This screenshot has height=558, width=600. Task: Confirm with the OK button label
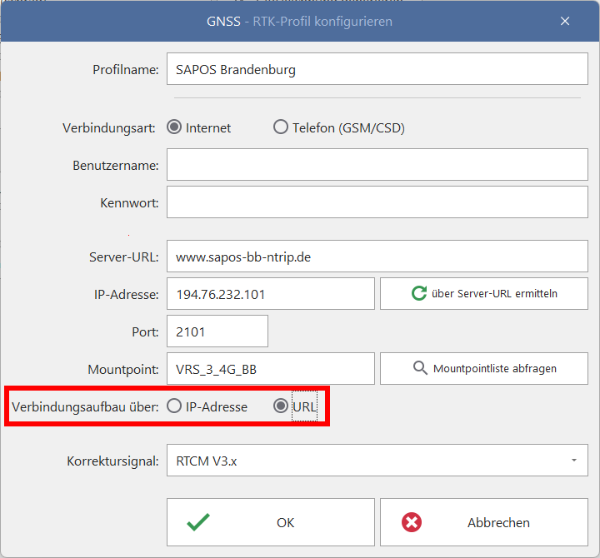tap(285, 522)
